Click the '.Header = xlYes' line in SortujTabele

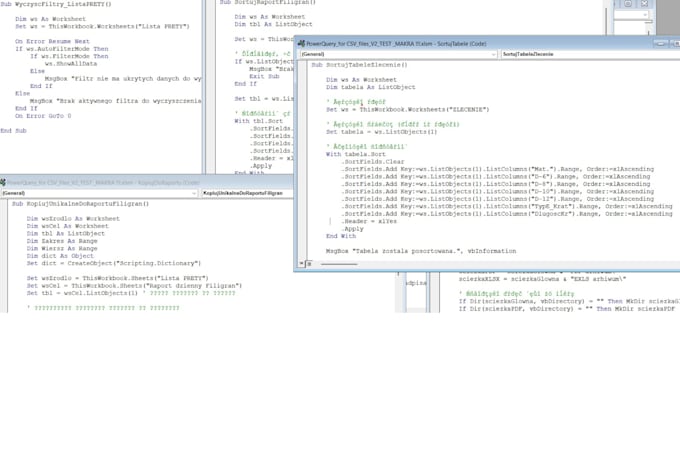click(x=369, y=221)
